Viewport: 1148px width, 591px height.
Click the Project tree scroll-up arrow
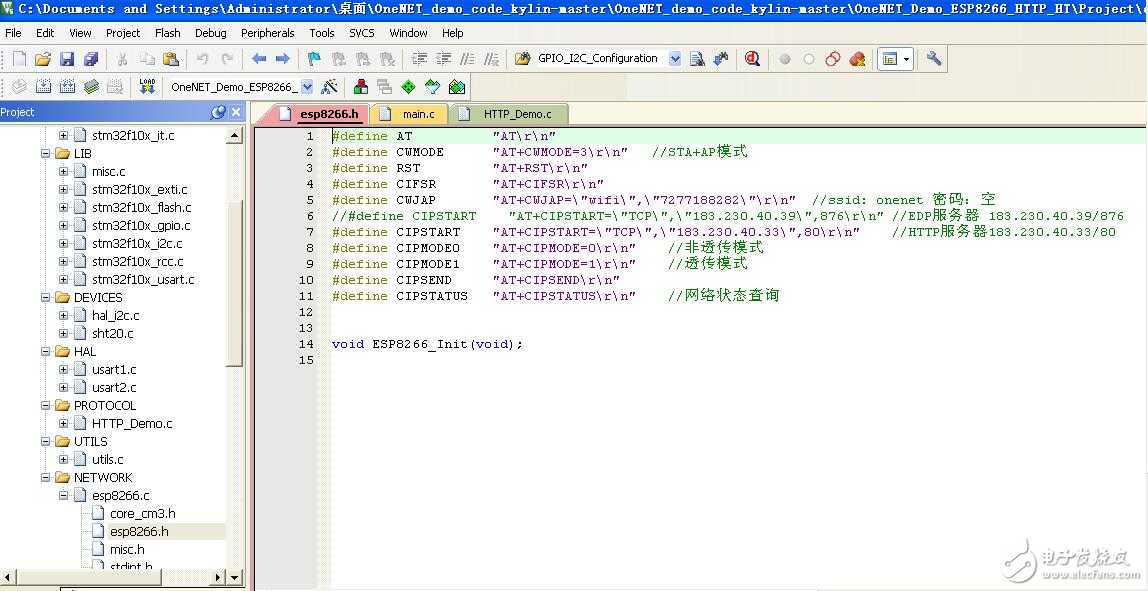click(x=234, y=135)
